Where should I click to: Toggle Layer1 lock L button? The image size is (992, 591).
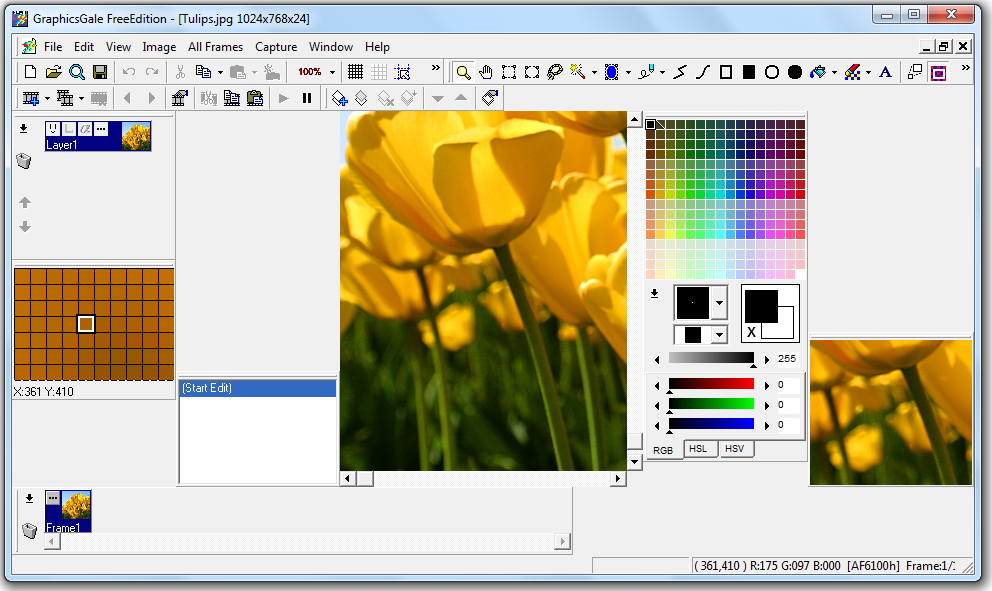point(69,129)
